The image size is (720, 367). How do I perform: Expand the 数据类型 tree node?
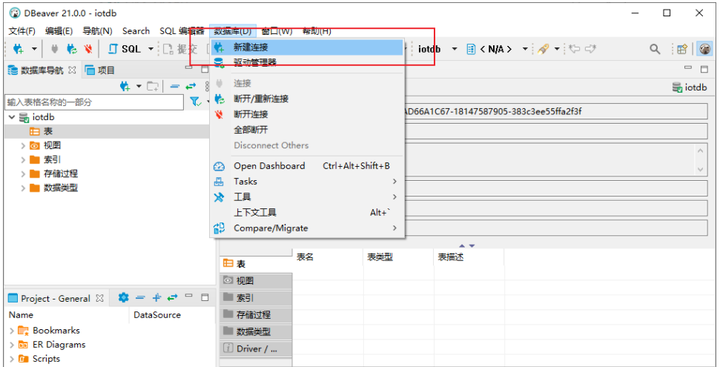point(23,188)
